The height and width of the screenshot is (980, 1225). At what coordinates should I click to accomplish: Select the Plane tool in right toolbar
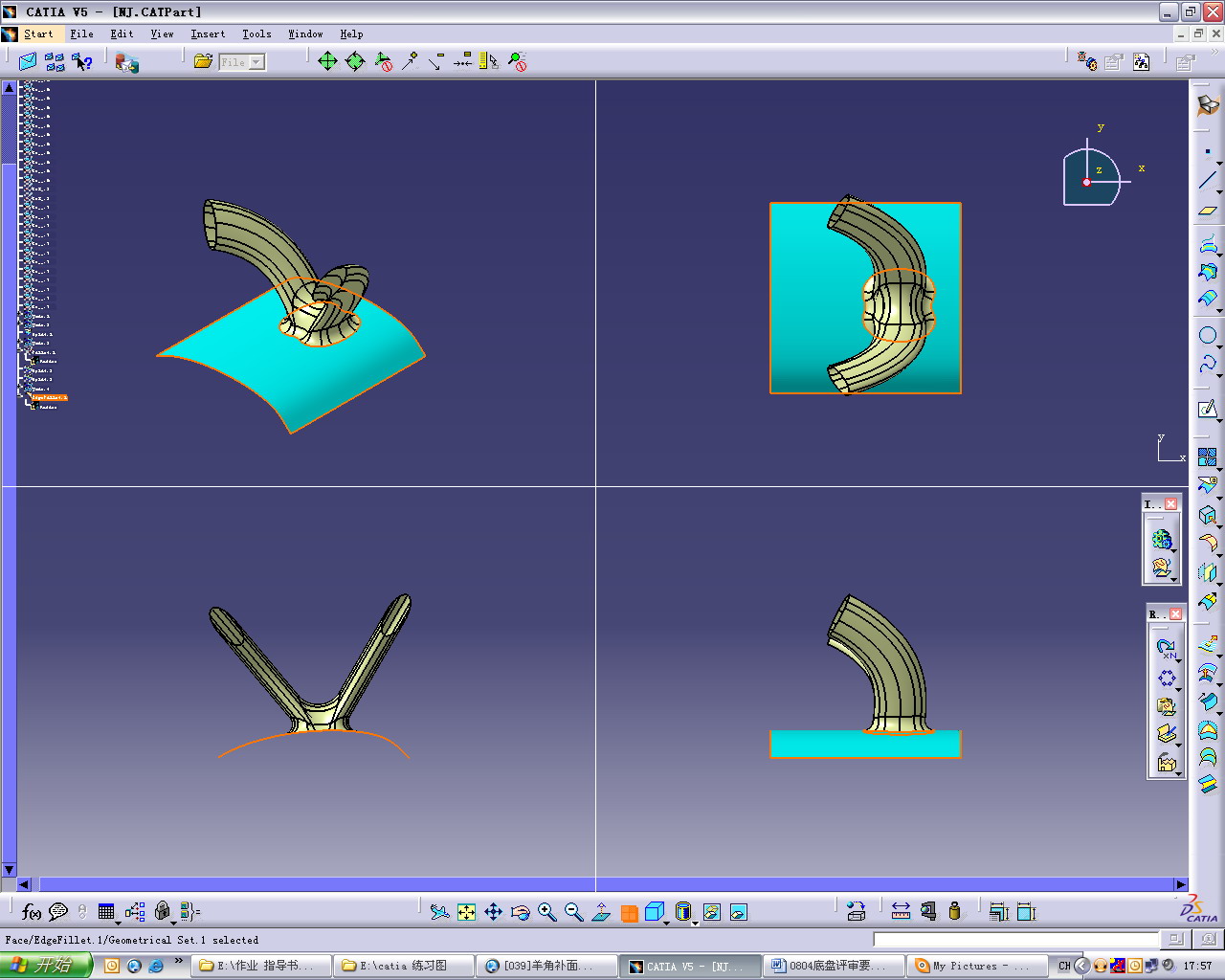point(1208,211)
